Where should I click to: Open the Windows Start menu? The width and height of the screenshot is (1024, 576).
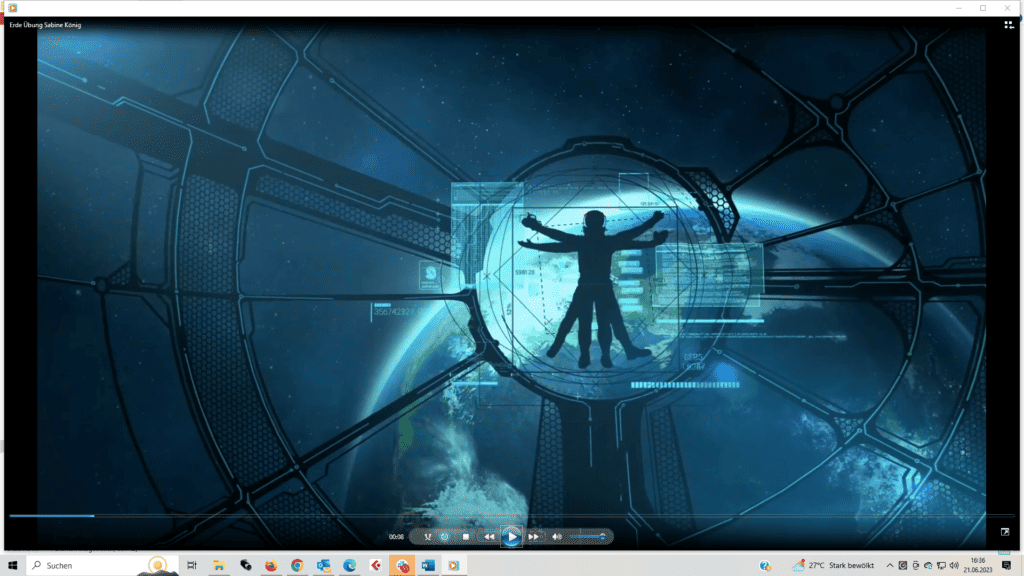(13, 565)
